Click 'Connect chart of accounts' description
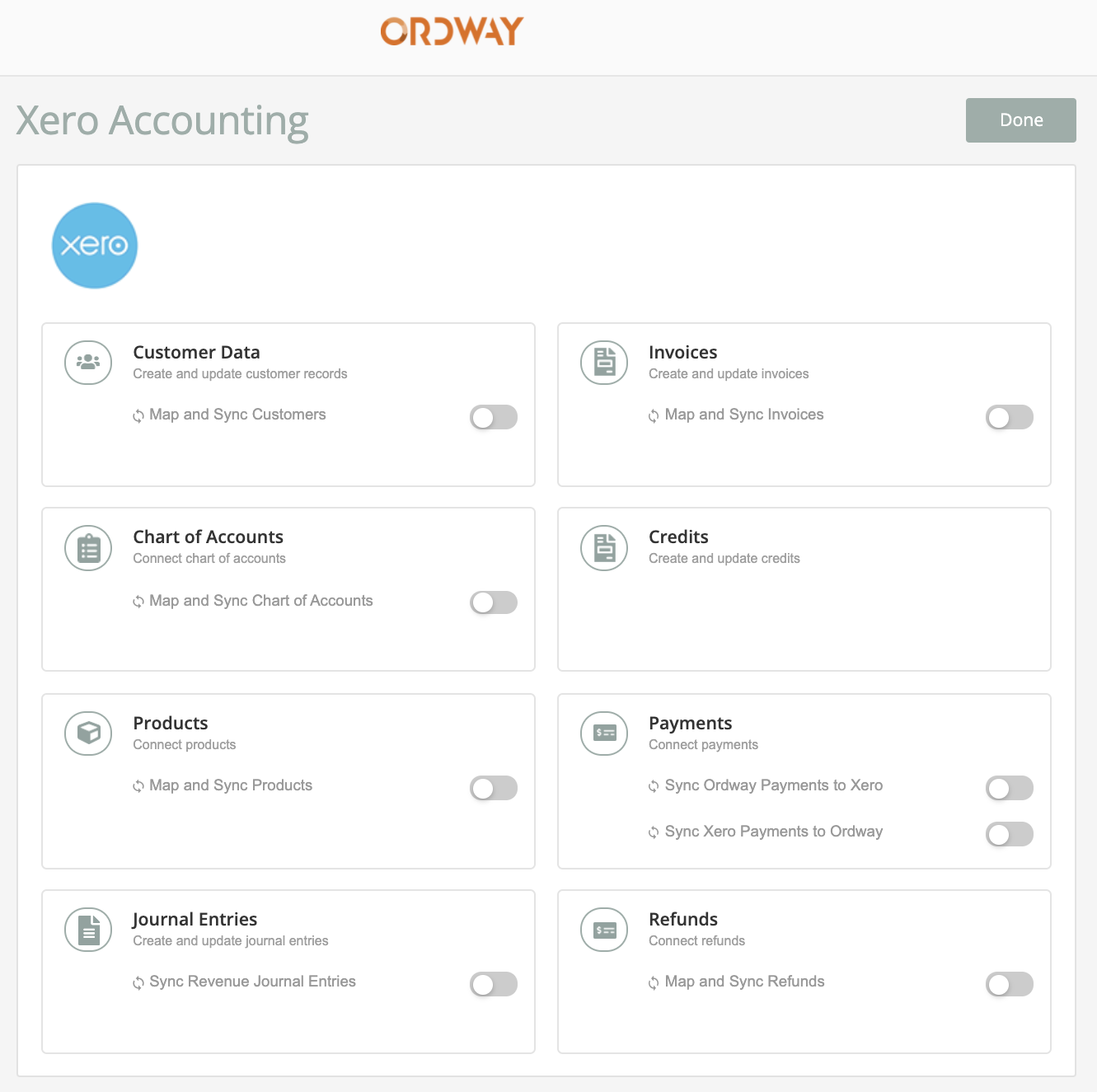 click(x=209, y=559)
